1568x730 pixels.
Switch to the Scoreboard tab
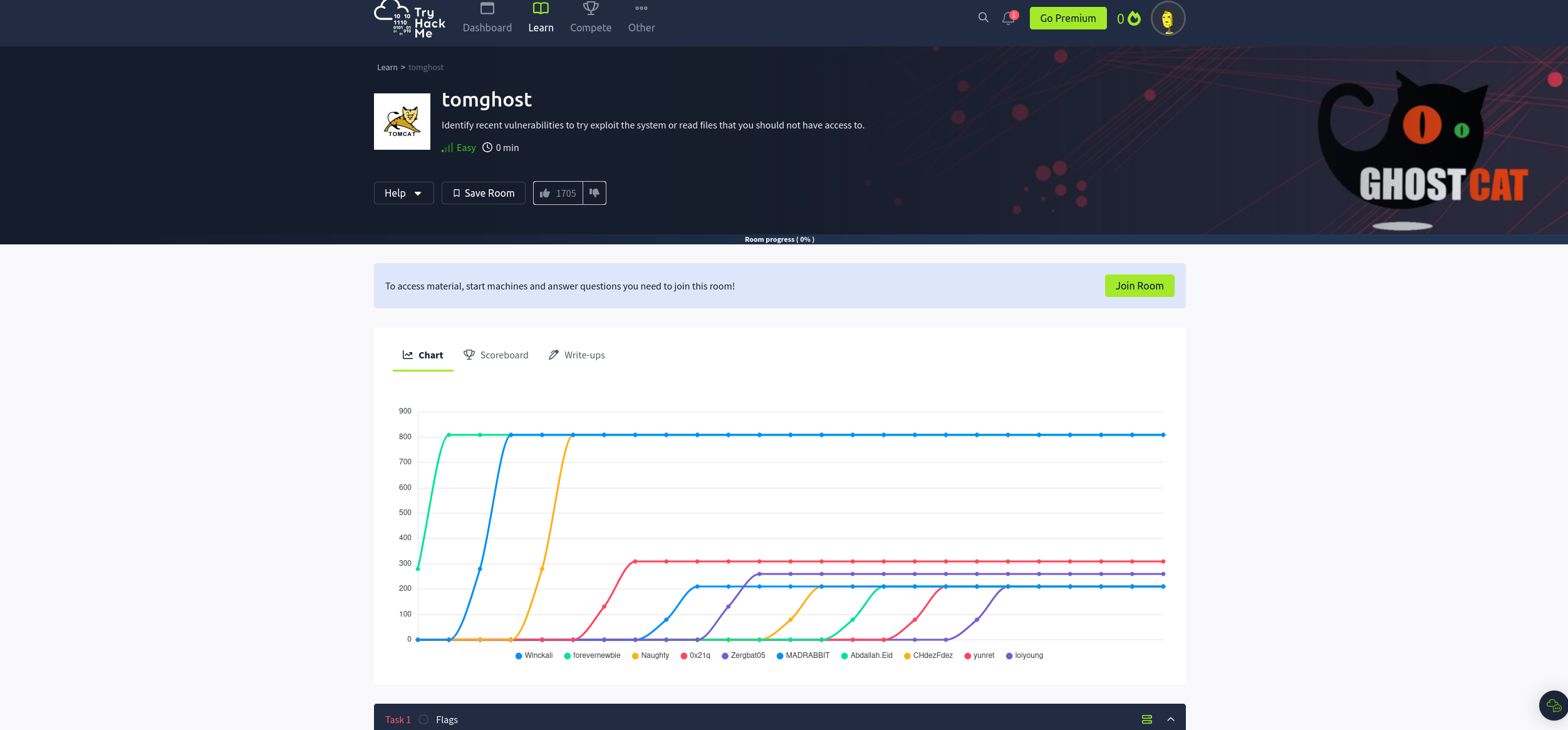coord(496,355)
